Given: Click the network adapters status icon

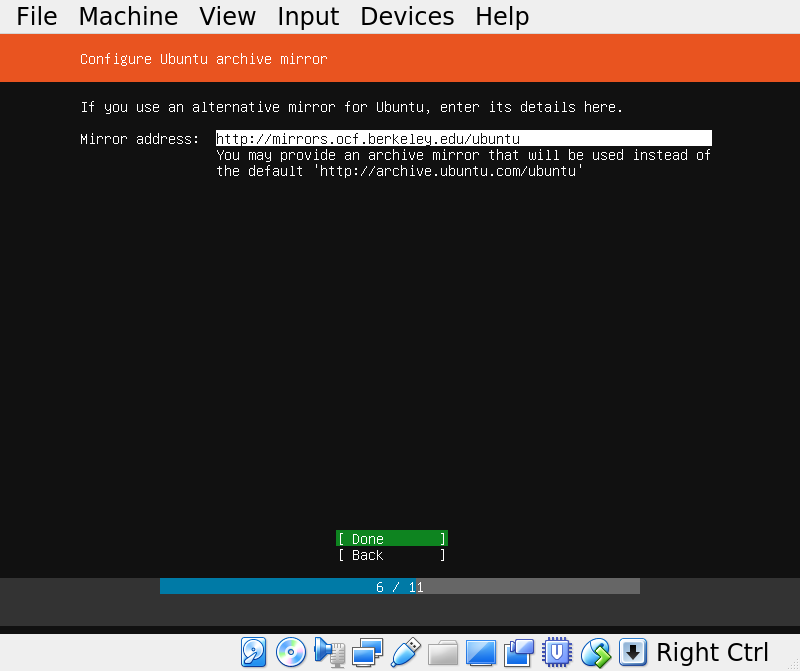Looking at the screenshot, I should click(x=367, y=651).
